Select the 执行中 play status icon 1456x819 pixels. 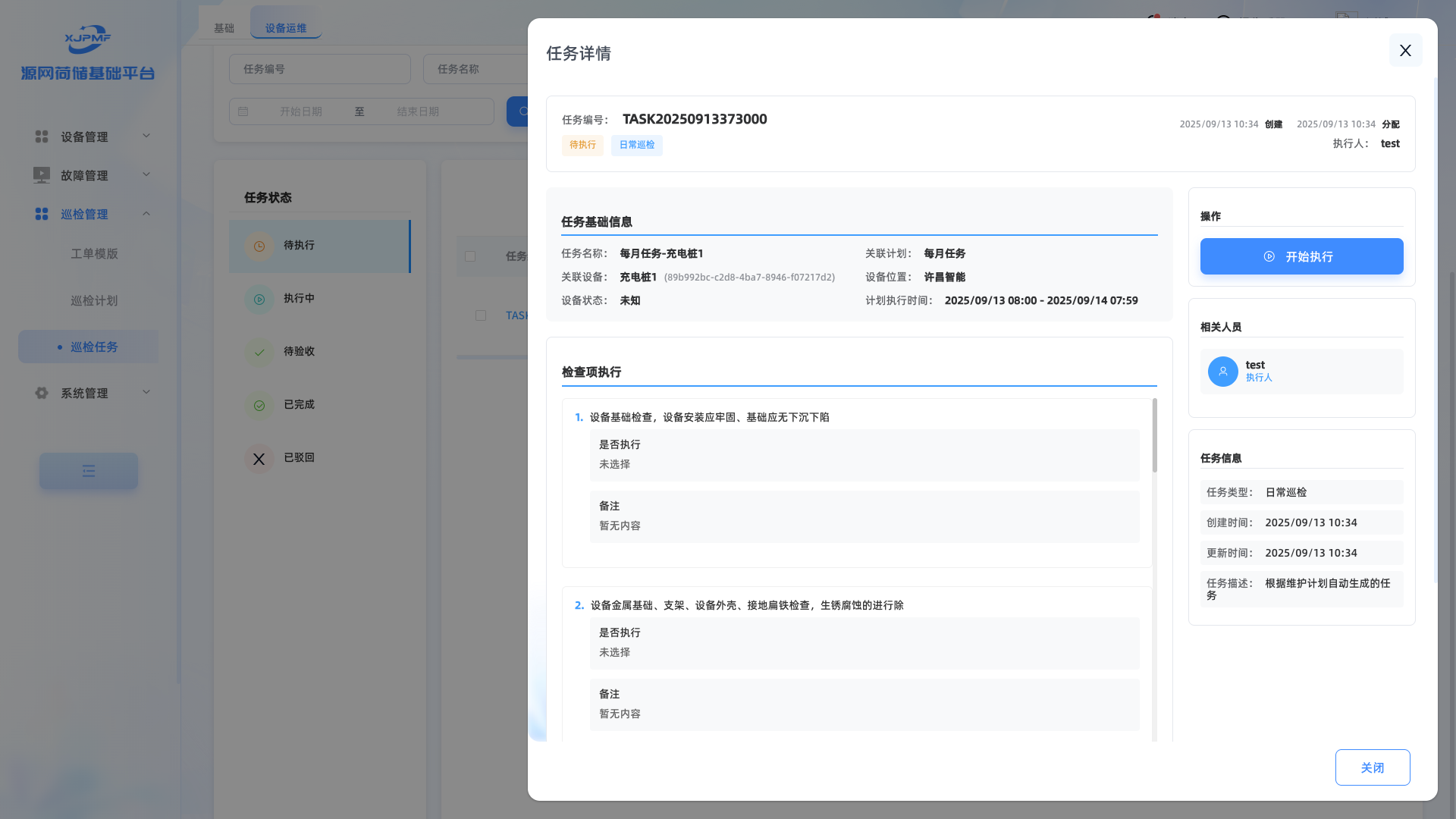point(259,300)
